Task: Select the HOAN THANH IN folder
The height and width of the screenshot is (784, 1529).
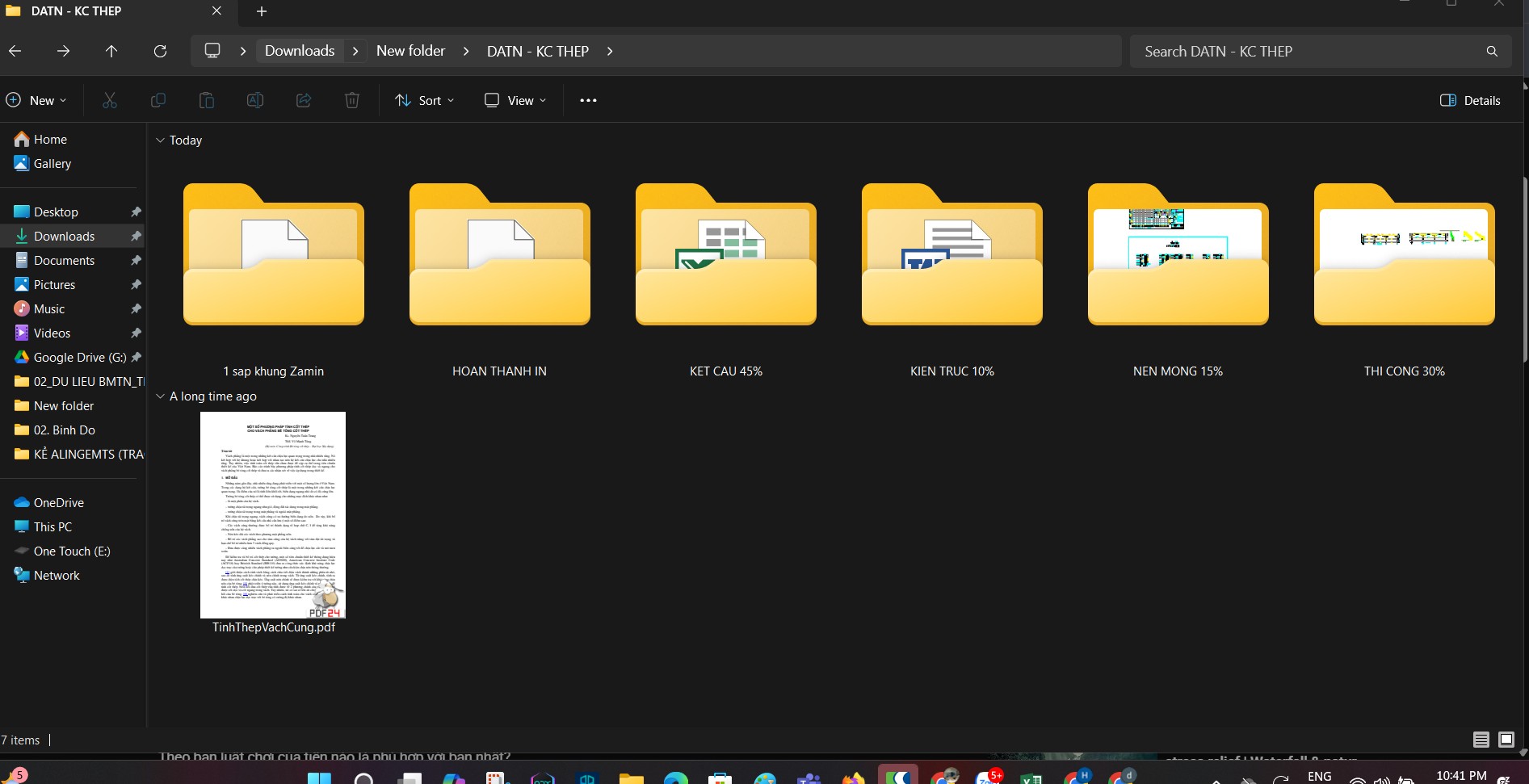Action: coord(500,279)
